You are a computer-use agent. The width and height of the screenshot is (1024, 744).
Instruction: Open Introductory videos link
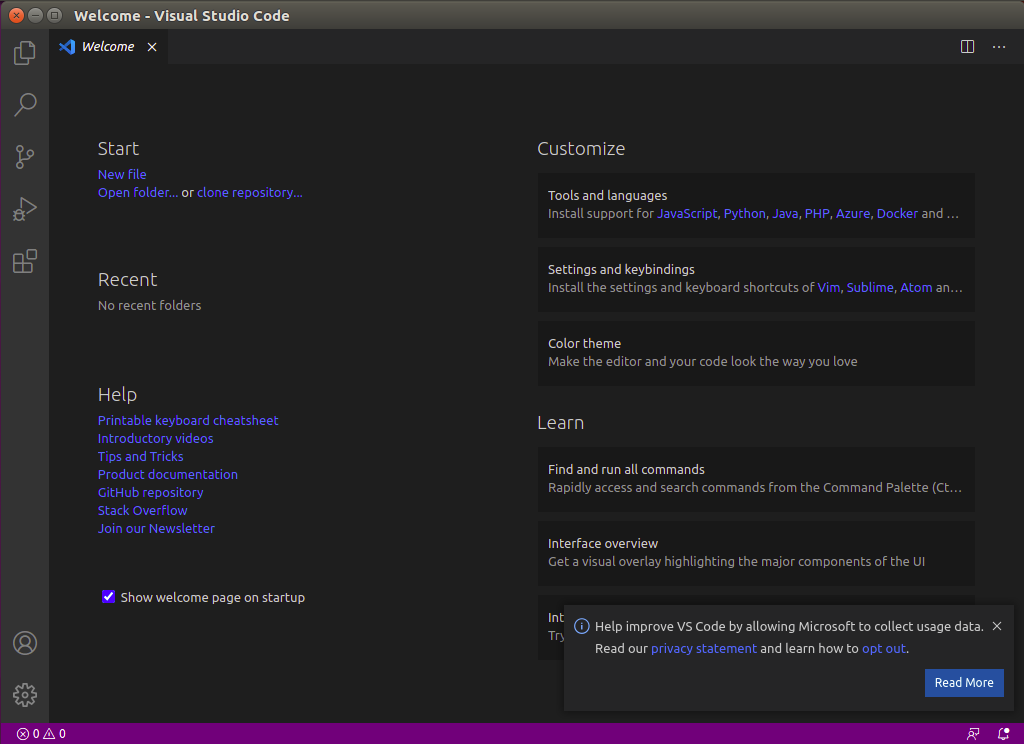[155, 438]
